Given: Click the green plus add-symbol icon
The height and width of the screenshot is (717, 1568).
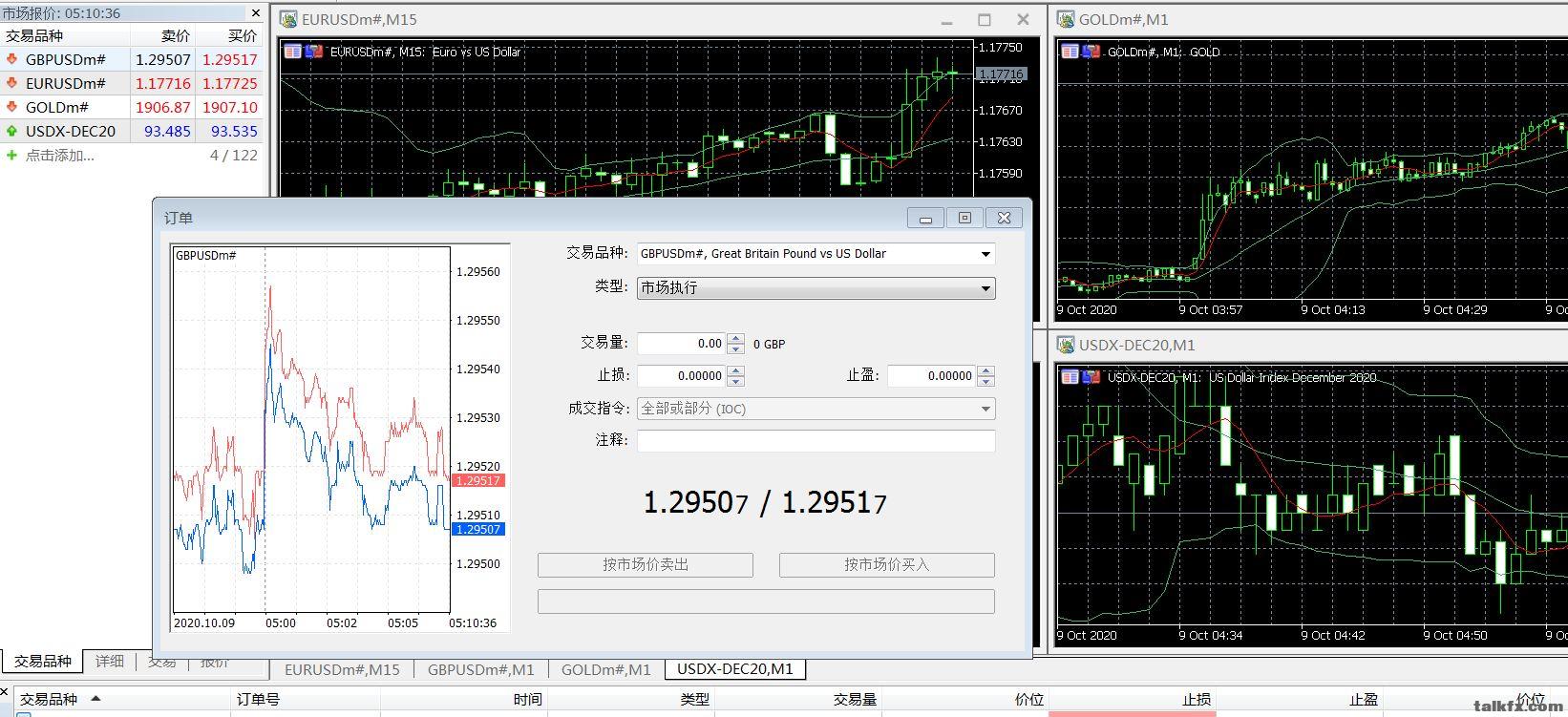Looking at the screenshot, I should (11, 155).
